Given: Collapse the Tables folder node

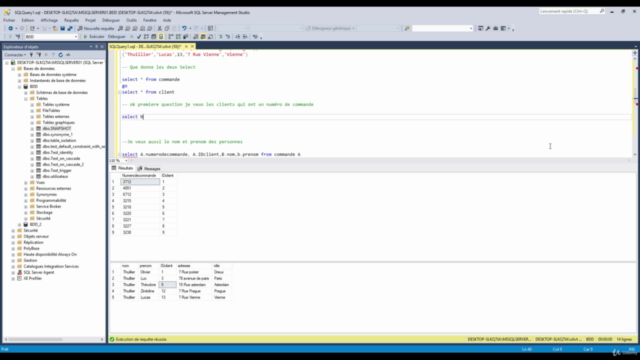Looking at the screenshot, I should [x=26, y=99].
